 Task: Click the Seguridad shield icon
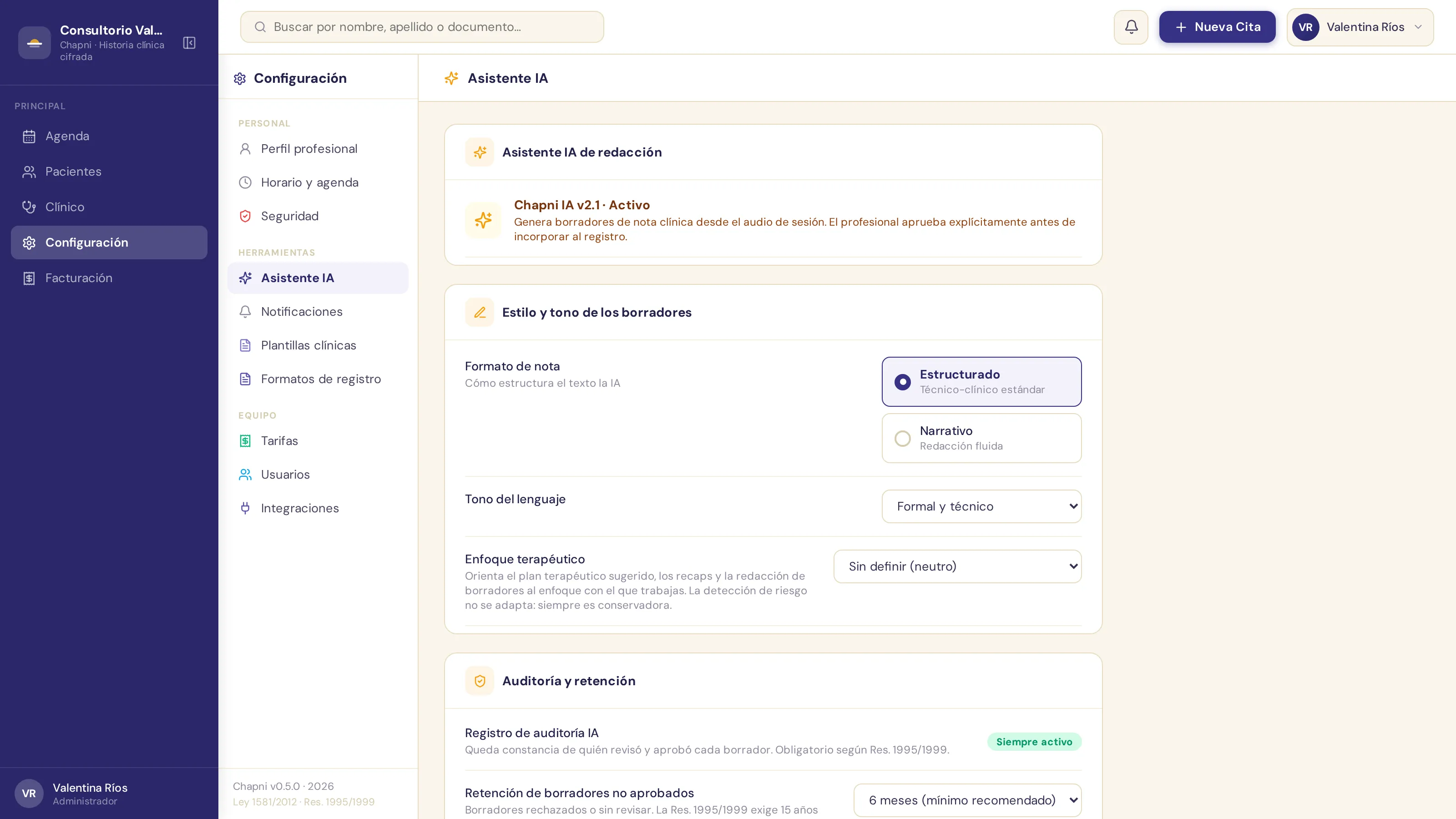(x=245, y=217)
